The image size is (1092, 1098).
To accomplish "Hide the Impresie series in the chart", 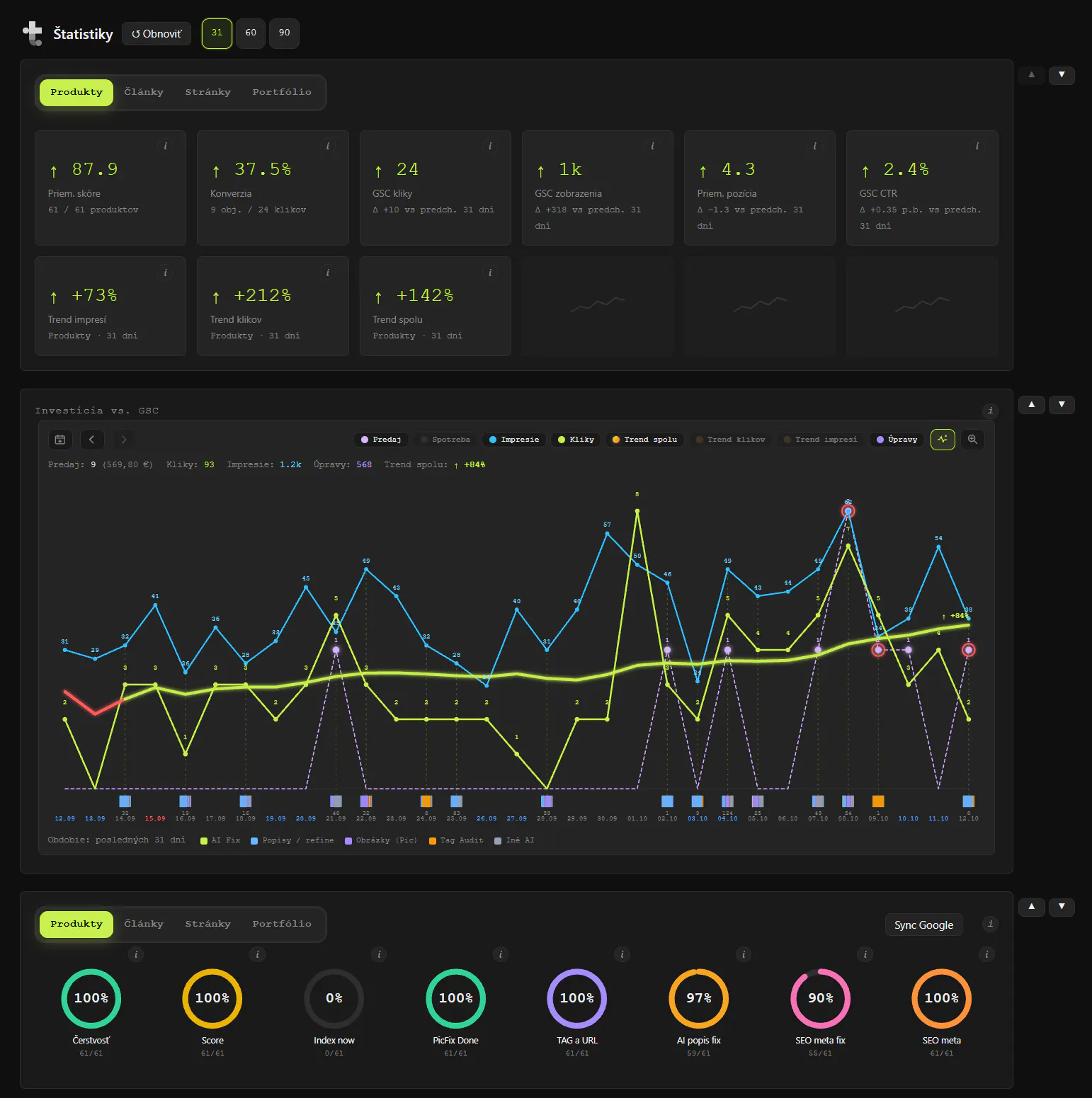I will pyautogui.click(x=514, y=440).
